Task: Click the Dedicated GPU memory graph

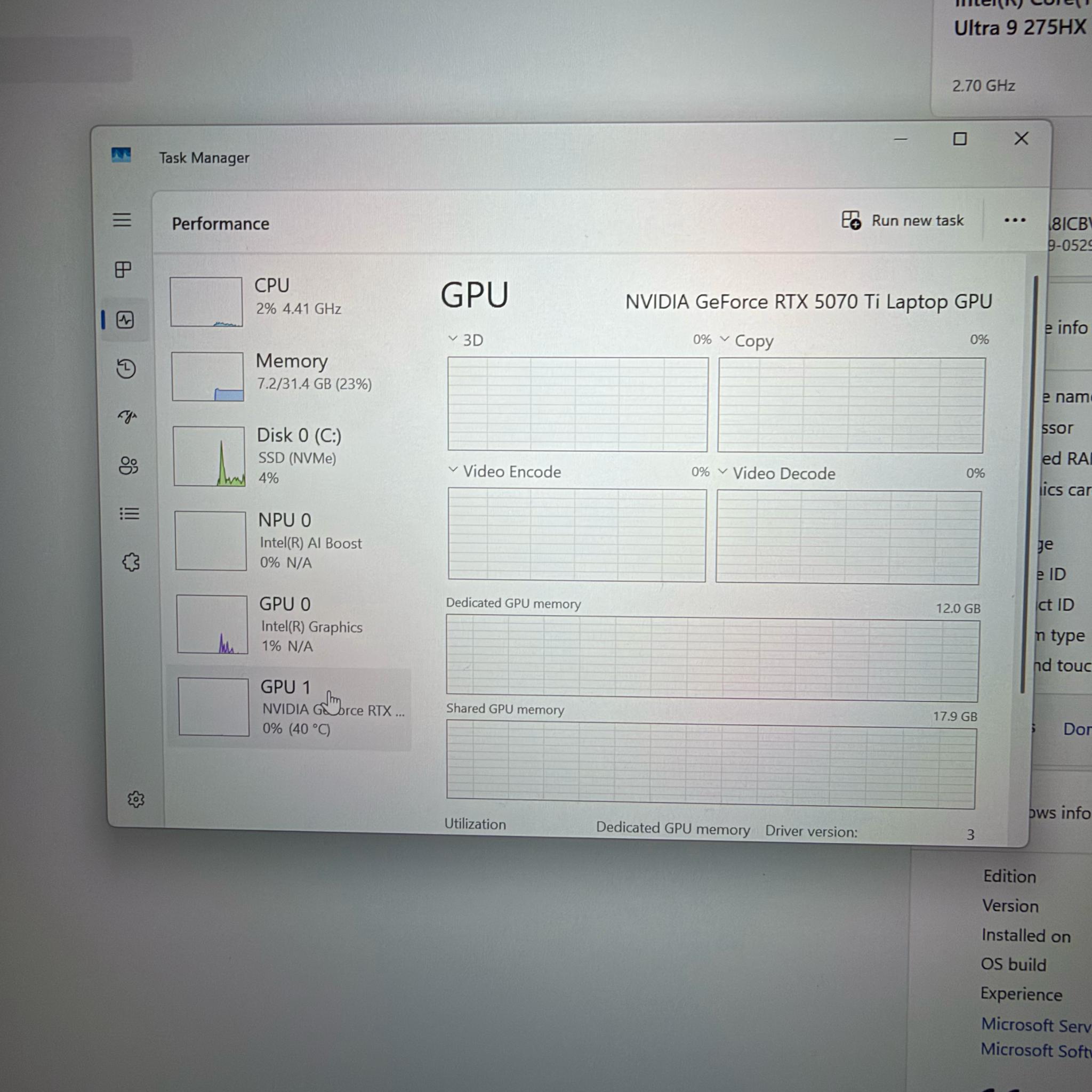Action: [713, 658]
